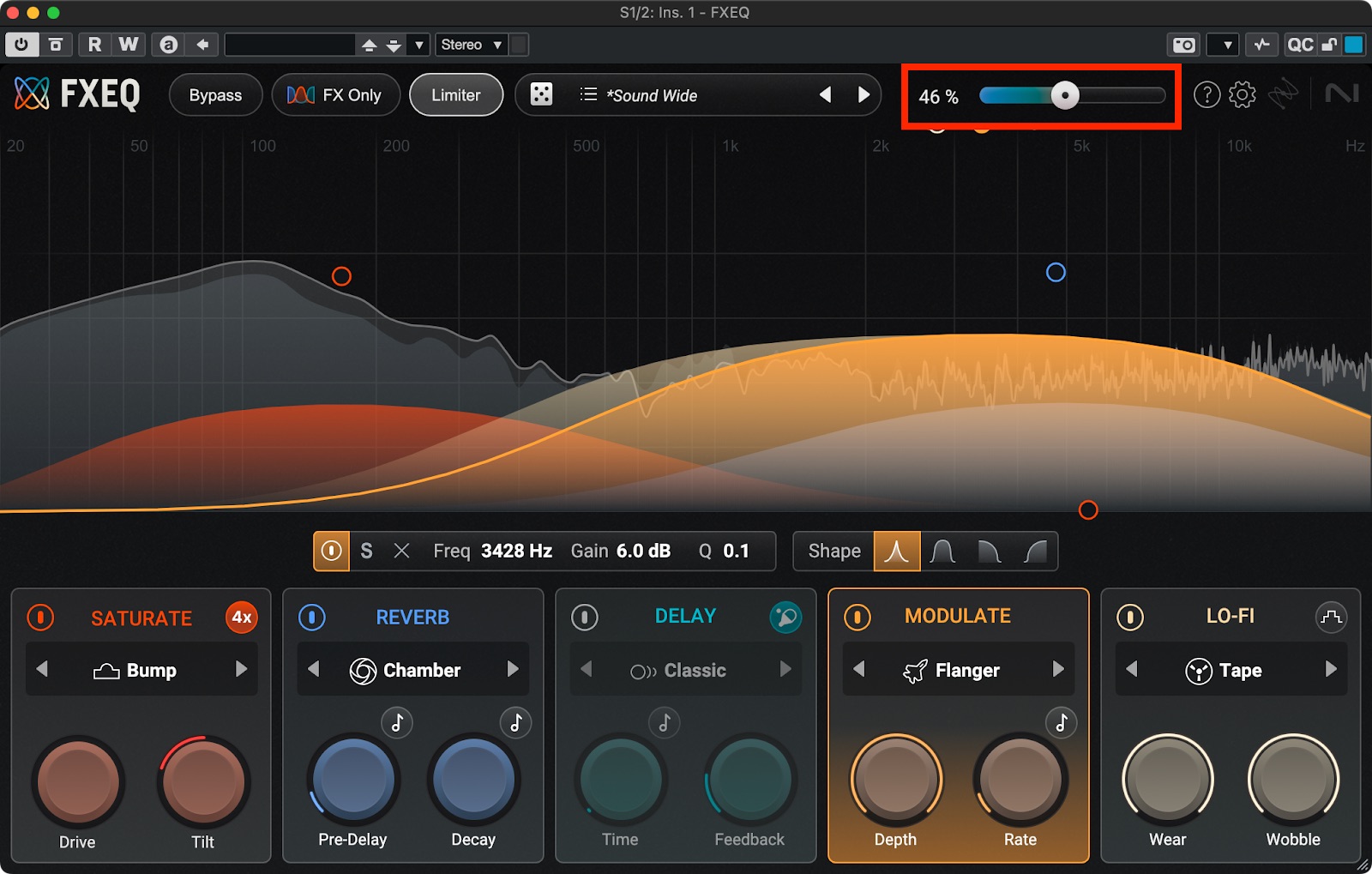Image resolution: width=1372 pixels, height=874 pixels.
Task: Select the high shelf shape icon
Action: [1035, 551]
